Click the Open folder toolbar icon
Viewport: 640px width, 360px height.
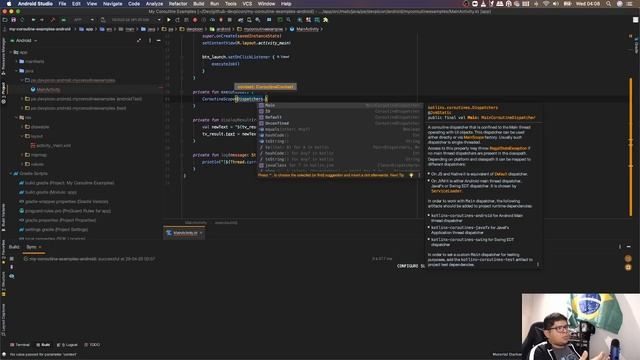pos(5,20)
